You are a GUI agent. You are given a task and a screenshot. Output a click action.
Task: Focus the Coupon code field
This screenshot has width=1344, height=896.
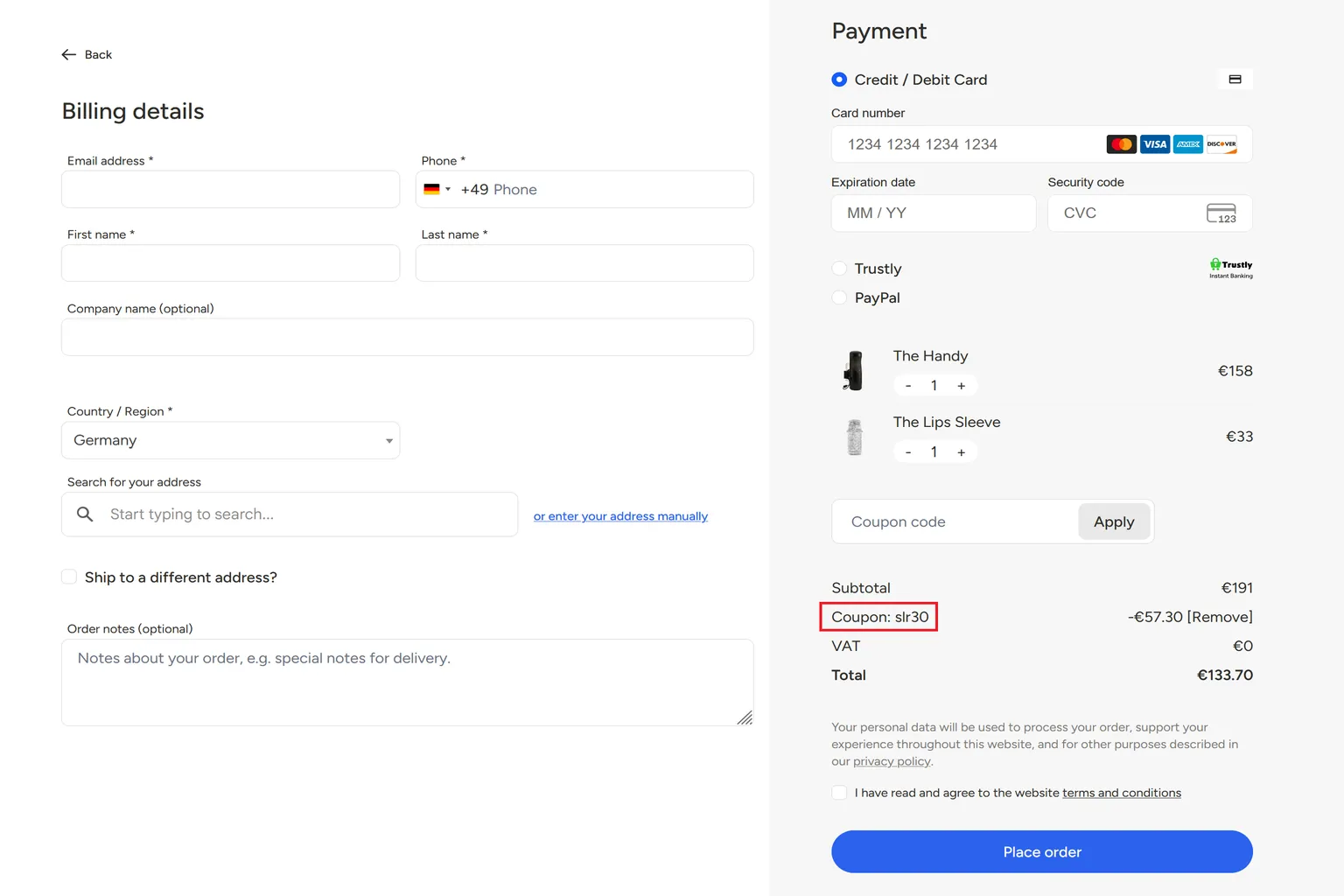point(955,521)
